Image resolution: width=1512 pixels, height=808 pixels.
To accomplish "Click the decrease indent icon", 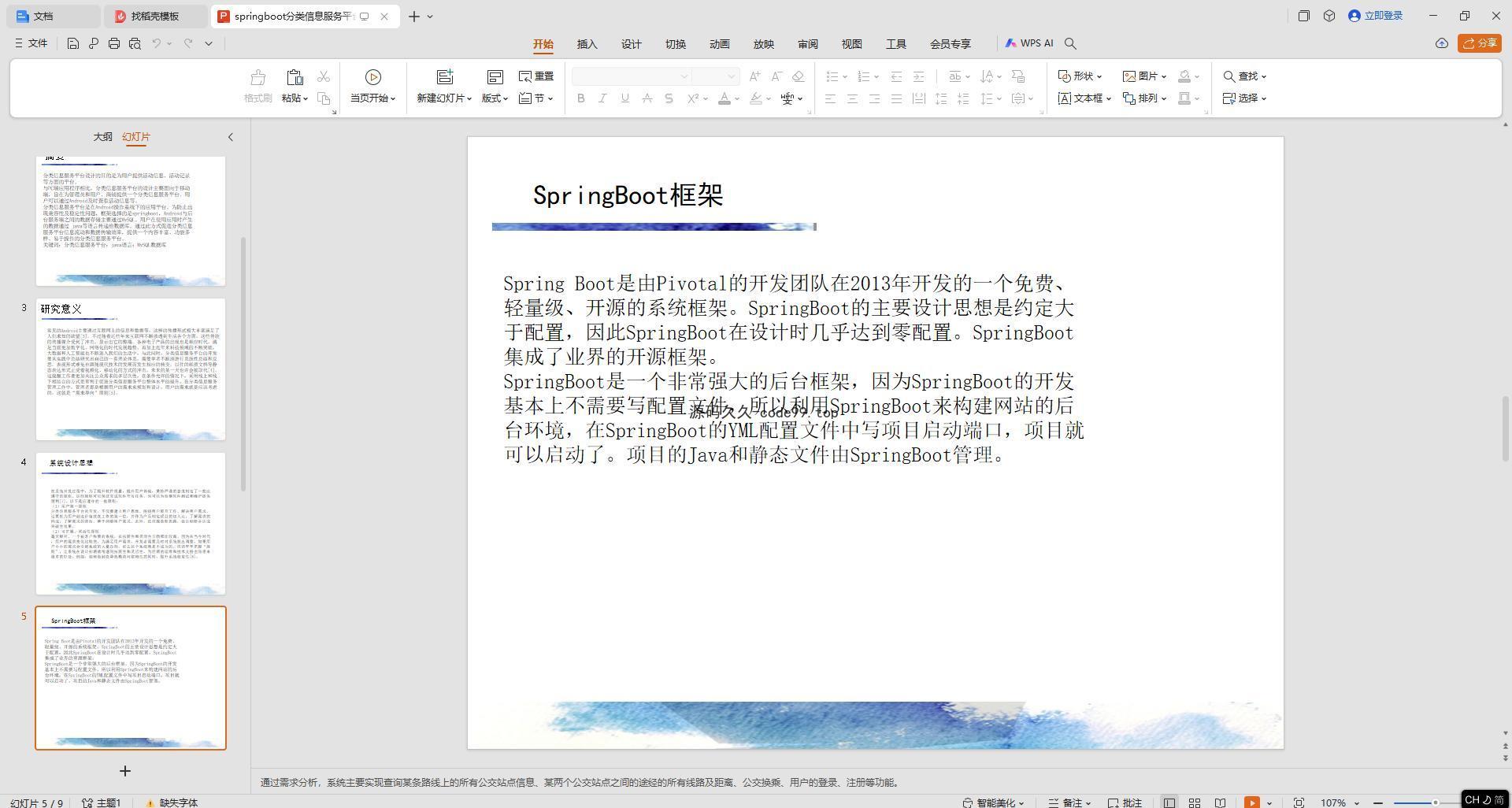I will (x=896, y=76).
